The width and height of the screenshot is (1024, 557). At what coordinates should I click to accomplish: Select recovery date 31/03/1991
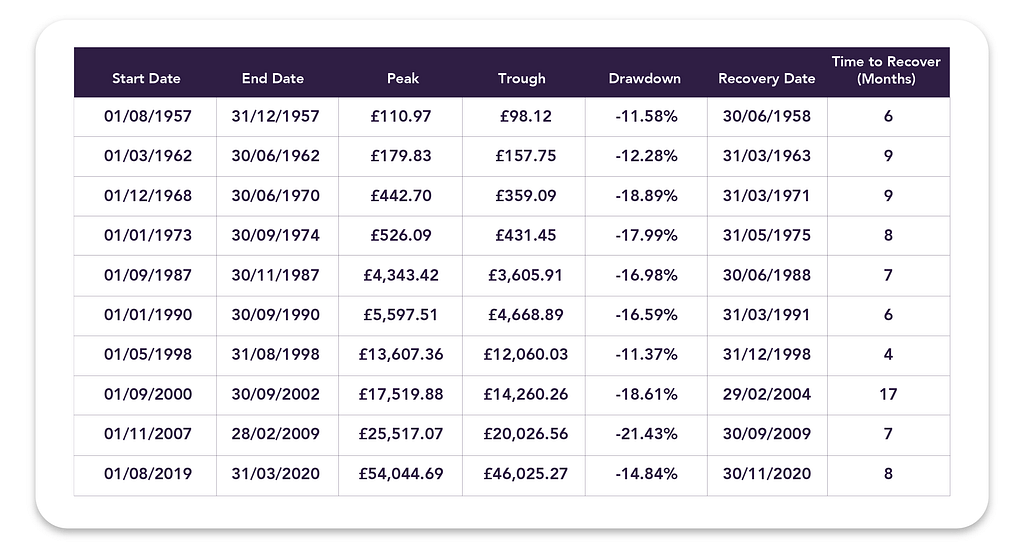click(767, 315)
